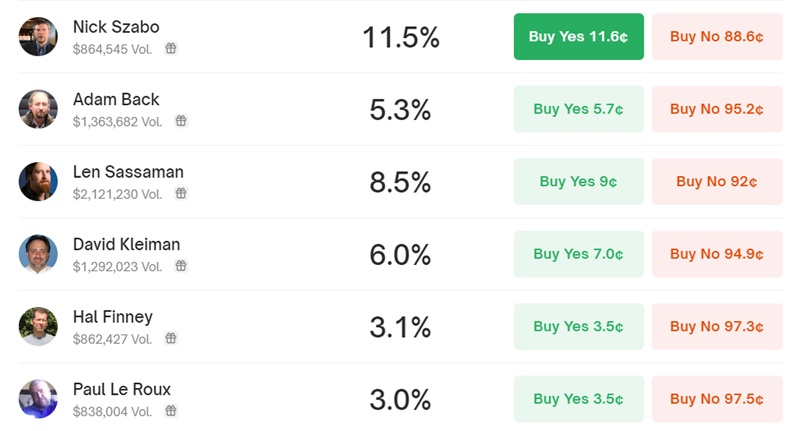The width and height of the screenshot is (800, 431).
Task: Click Buy Yes 7.0¢ for David Kleiman
Action: coord(579,254)
